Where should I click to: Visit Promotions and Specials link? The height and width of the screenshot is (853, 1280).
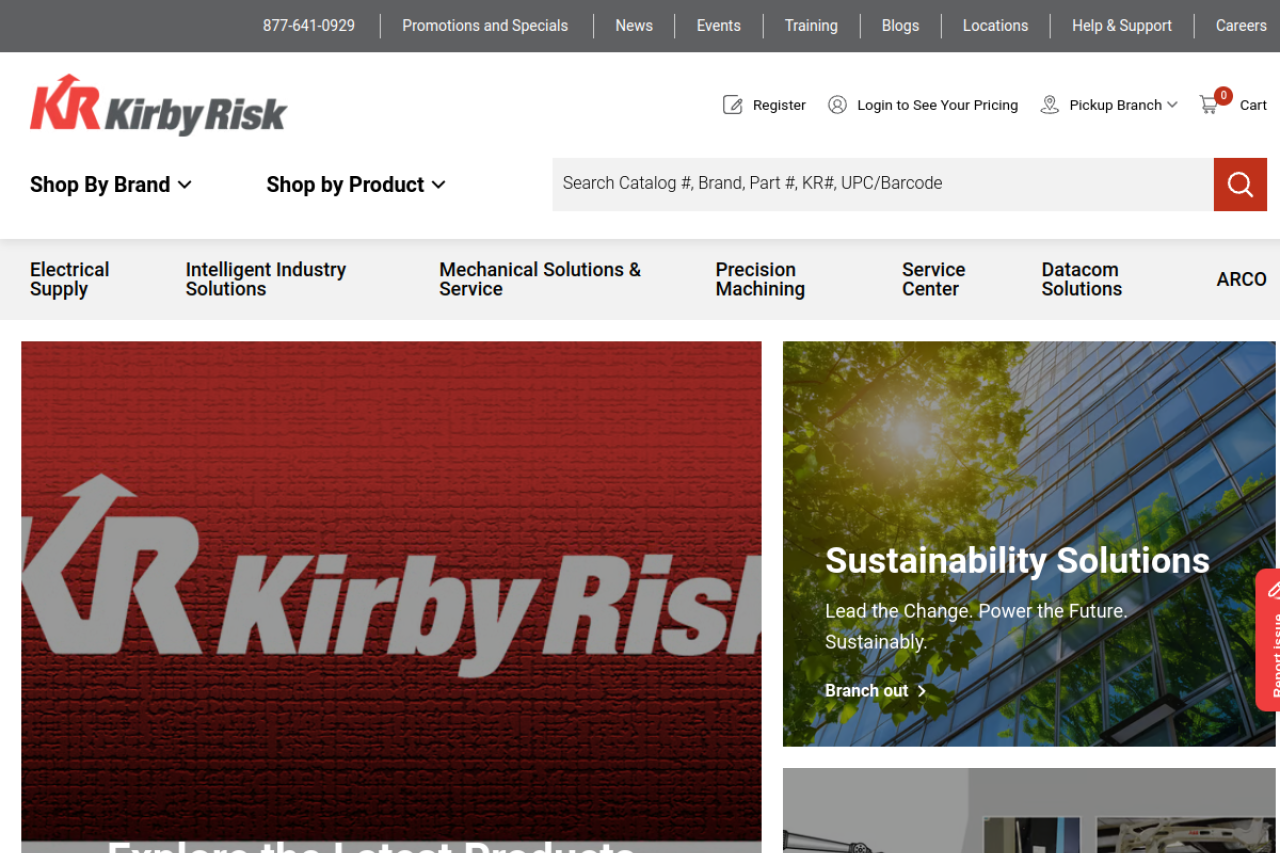pyautogui.click(x=484, y=26)
